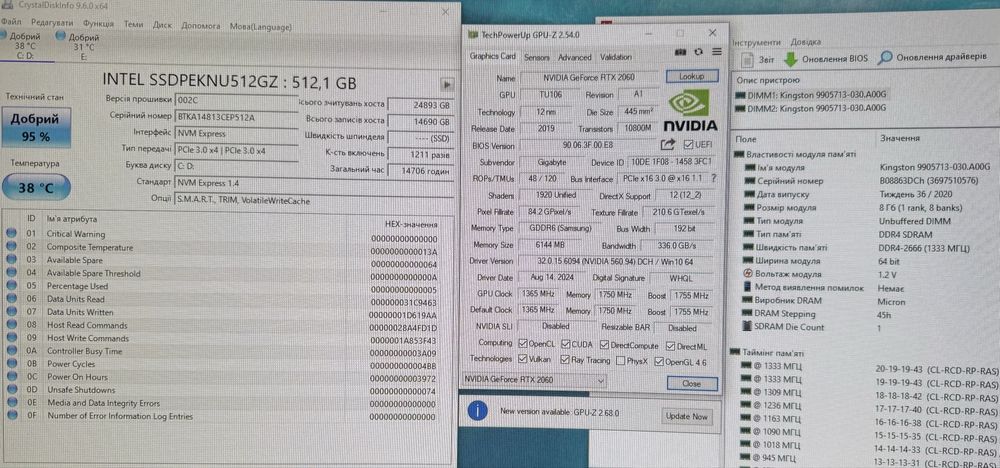1000x468 pixels.
Task: Click the Close button in GPU-Z
Action: (691, 384)
